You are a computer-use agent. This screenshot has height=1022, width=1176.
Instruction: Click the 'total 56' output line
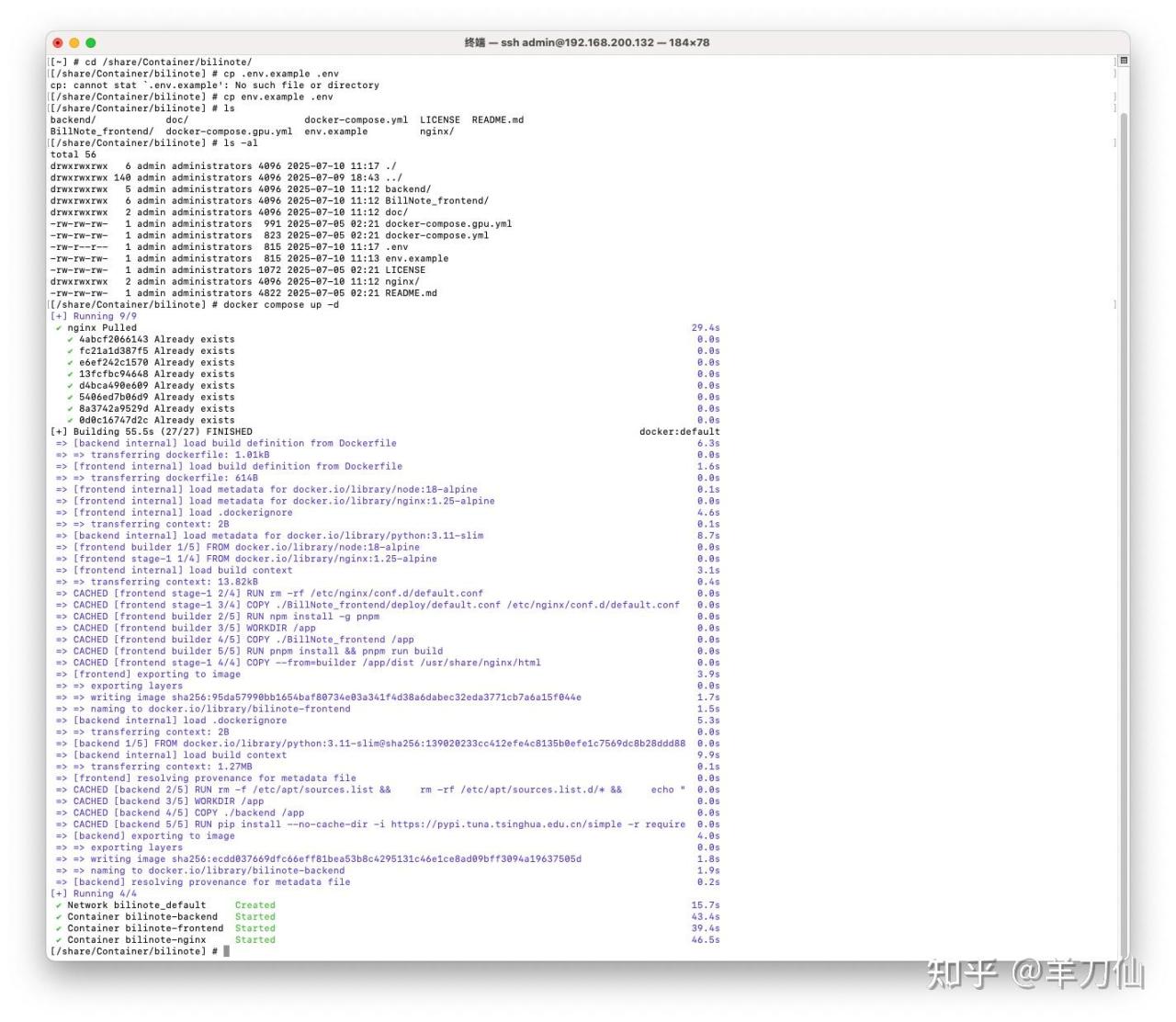point(73,154)
